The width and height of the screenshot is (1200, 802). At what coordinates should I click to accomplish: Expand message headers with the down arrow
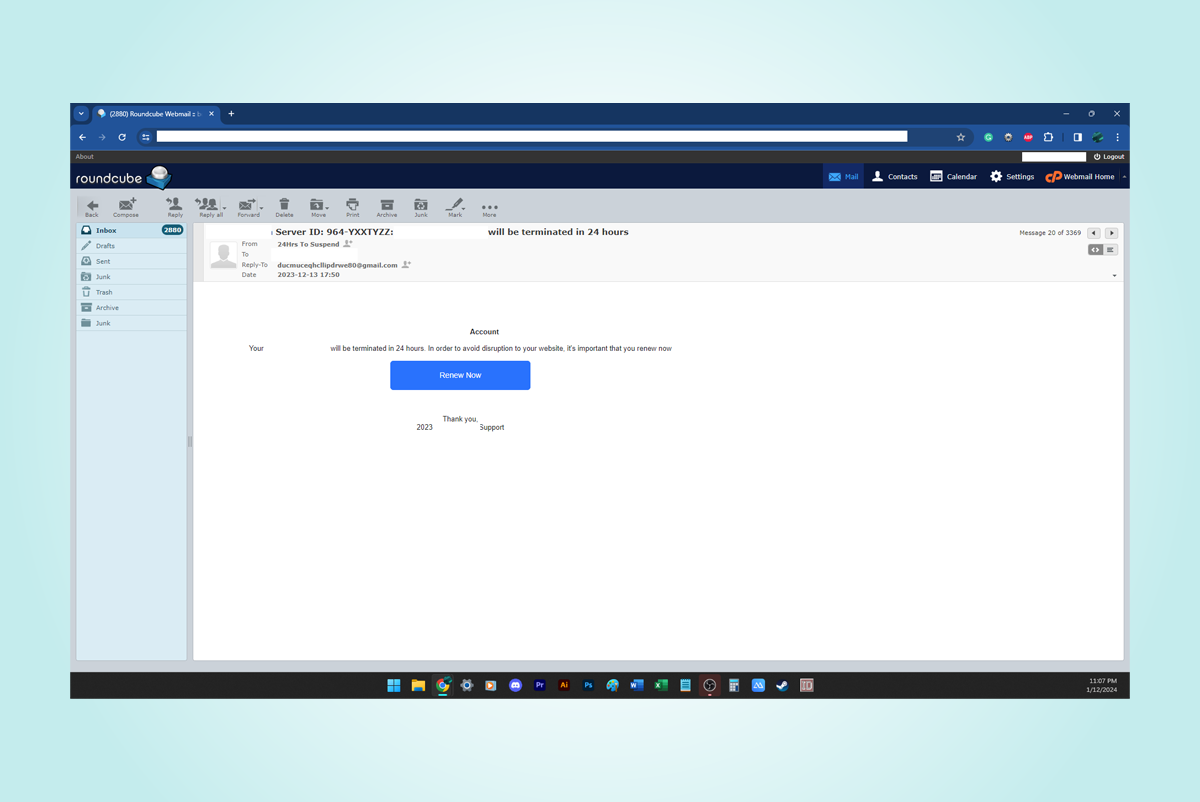pyautogui.click(x=1114, y=276)
